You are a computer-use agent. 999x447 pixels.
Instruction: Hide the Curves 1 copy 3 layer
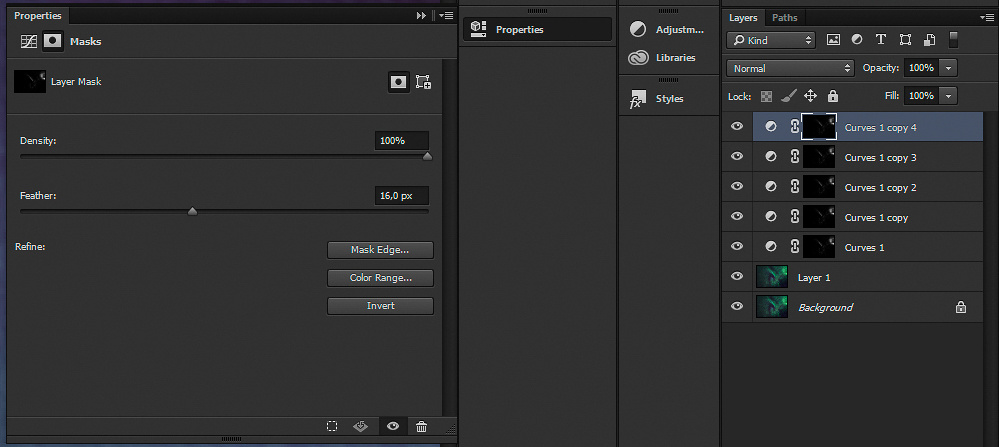[737, 157]
